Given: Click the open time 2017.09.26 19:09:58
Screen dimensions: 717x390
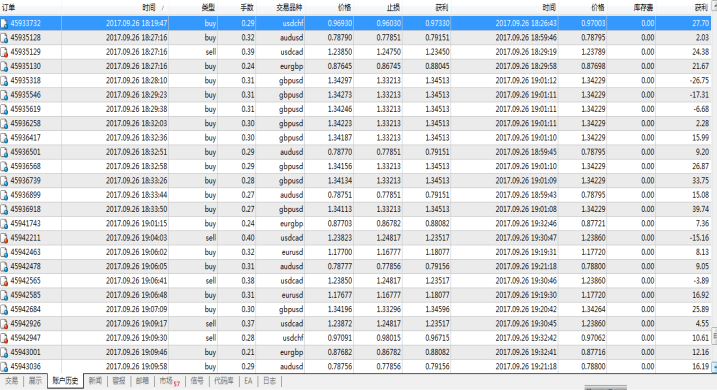Looking at the screenshot, I should 136,367.
